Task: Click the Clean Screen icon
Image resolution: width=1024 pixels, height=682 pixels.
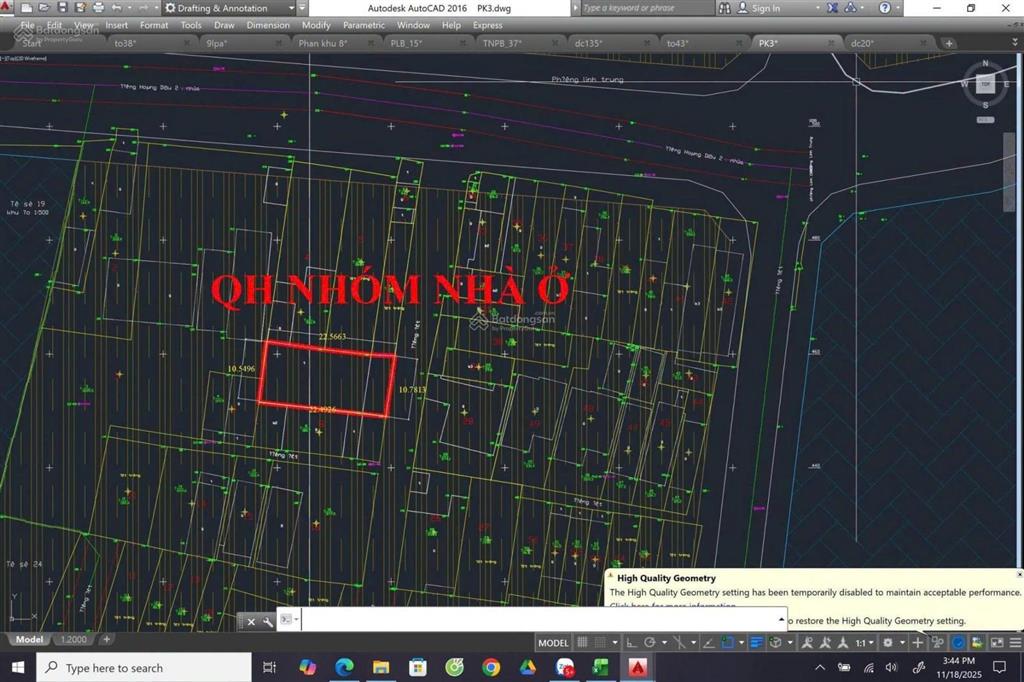Action: pyautogui.click(x=997, y=643)
